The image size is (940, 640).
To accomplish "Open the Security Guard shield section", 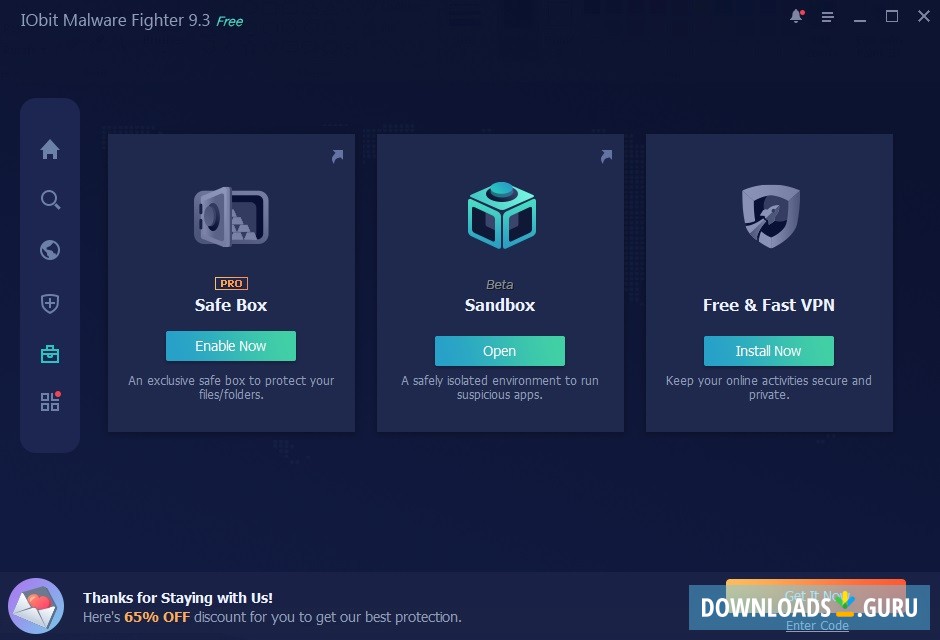I will click(50, 303).
